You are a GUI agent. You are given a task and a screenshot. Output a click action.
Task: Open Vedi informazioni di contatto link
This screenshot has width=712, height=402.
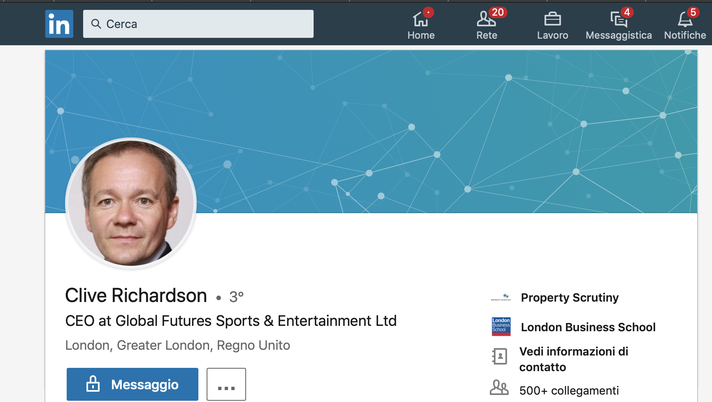pyautogui.click(x=574, y=359)
